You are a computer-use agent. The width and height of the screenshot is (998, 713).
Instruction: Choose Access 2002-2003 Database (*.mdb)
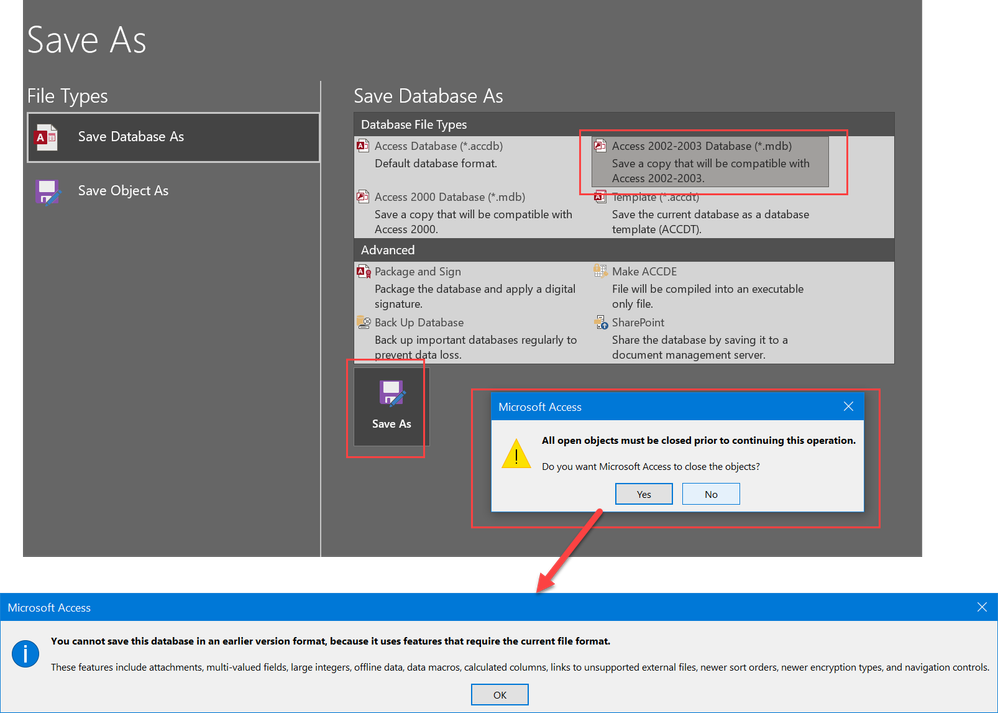click(x=710, y=162)
